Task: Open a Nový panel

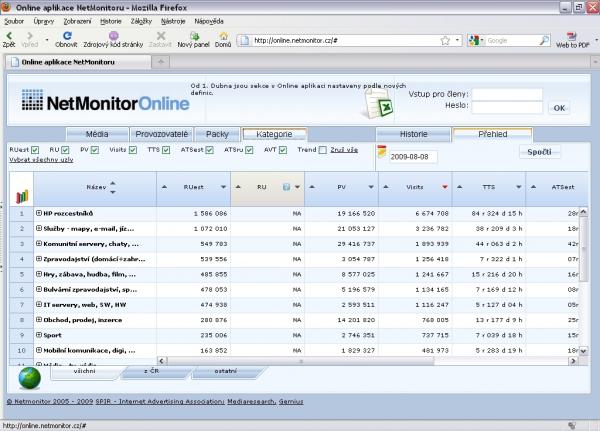Action: pyautogui.click(x=195, y=36)
